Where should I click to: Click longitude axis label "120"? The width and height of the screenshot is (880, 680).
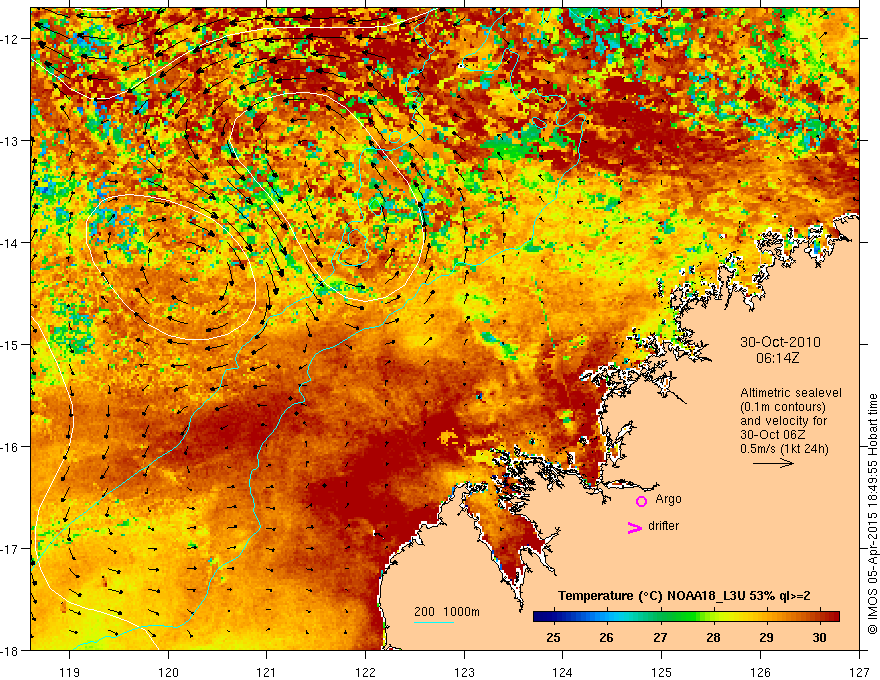168,672
